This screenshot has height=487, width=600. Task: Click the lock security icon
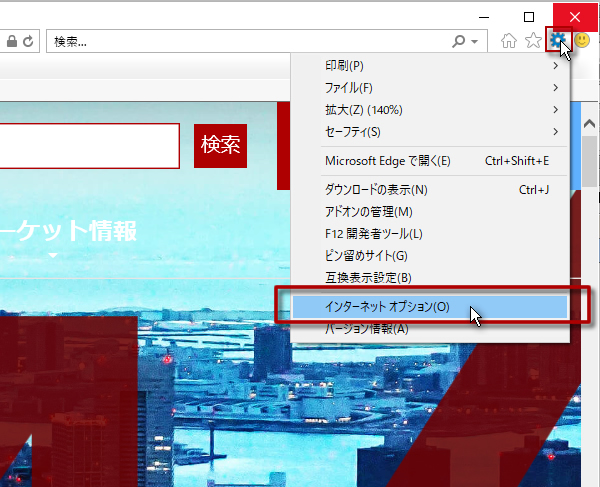(x=11, y=42)
